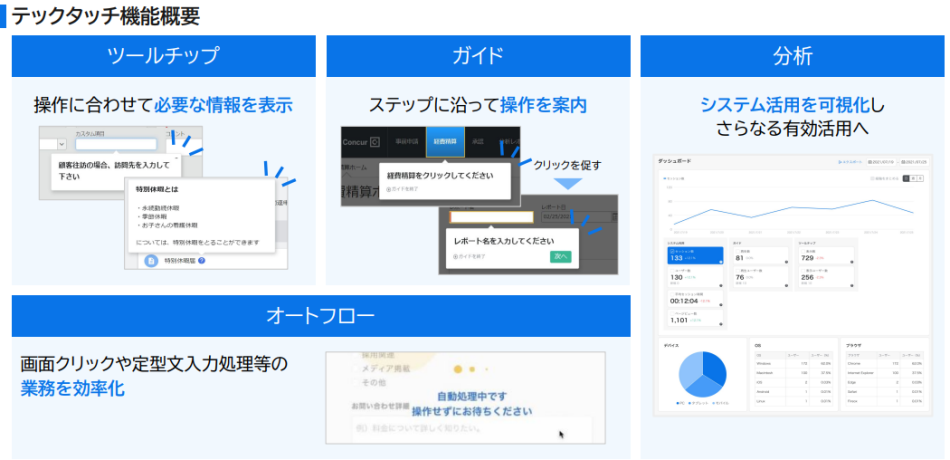This screenshot has width=950, height=460.
Task: Close the 顧客往訪 tooltip with the x
Action: [x=178, y=157]
